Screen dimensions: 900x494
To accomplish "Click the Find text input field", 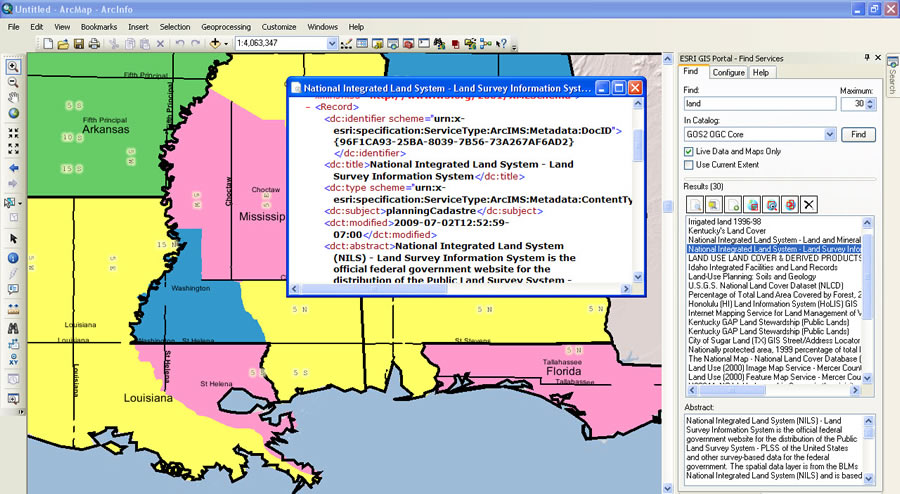I will click(x=760, y=104).
